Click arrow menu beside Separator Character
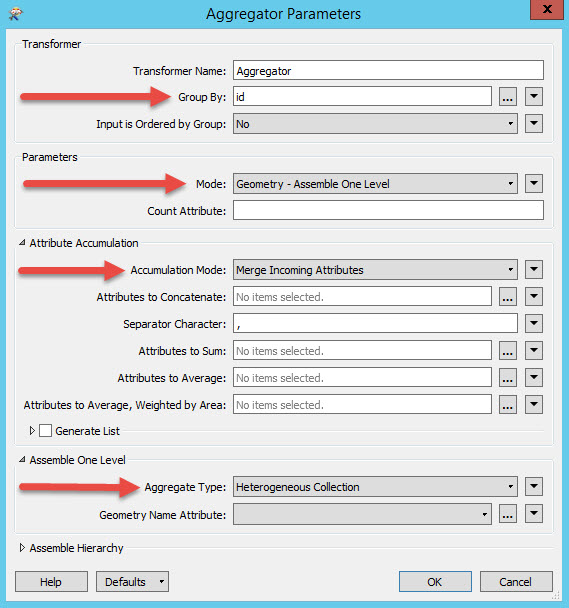Image resolution: width=569 pixels, height=608 pixels. click(534, 324)
